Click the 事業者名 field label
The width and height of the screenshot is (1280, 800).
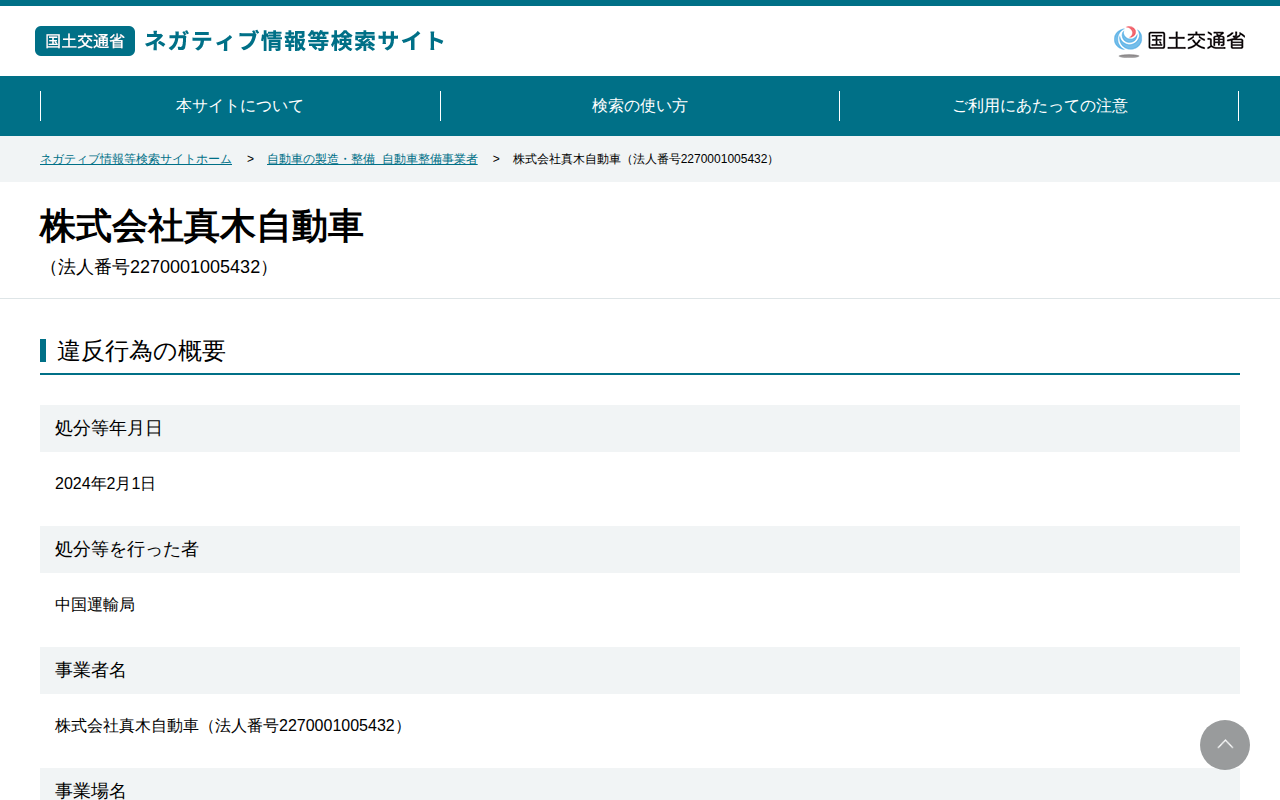click(x=91, y=670)
